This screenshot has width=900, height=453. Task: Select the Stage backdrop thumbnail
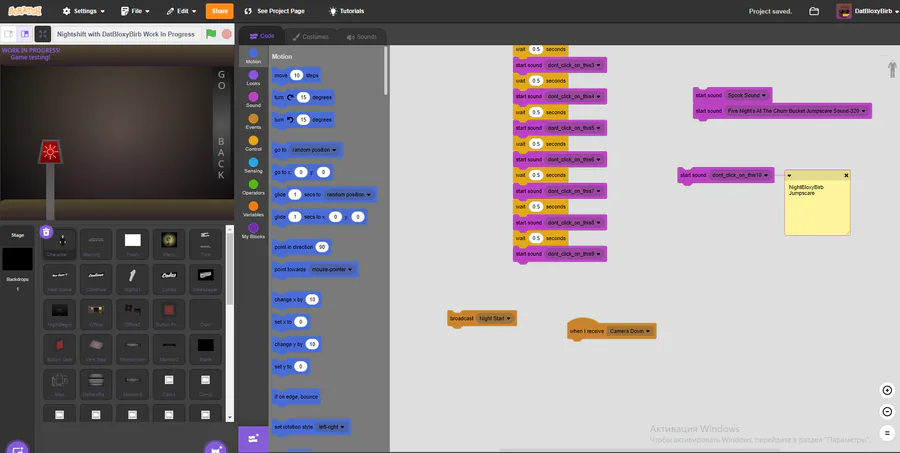17,260
